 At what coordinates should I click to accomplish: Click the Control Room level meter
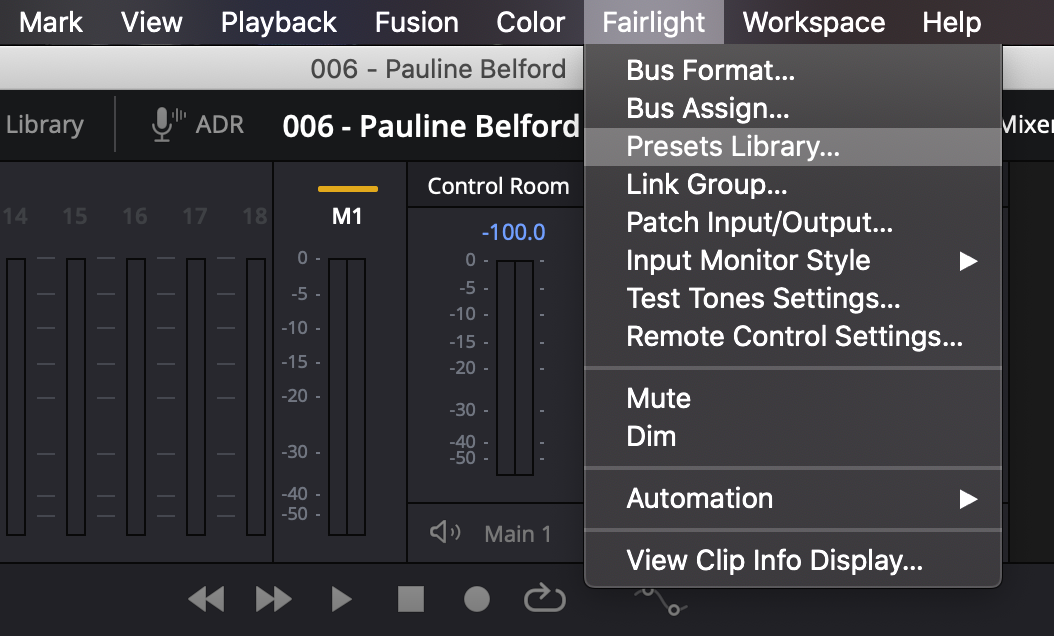pyautogui.click(x=515, y=368)
